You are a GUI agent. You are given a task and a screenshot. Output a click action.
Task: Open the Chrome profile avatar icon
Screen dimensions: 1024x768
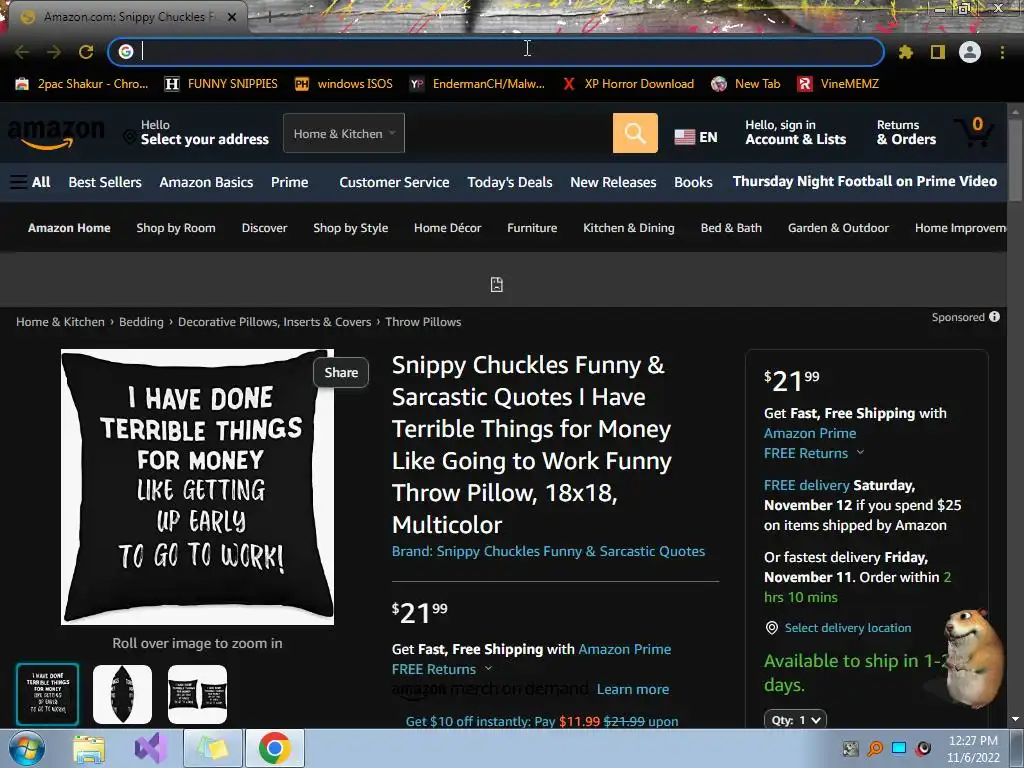970,52
